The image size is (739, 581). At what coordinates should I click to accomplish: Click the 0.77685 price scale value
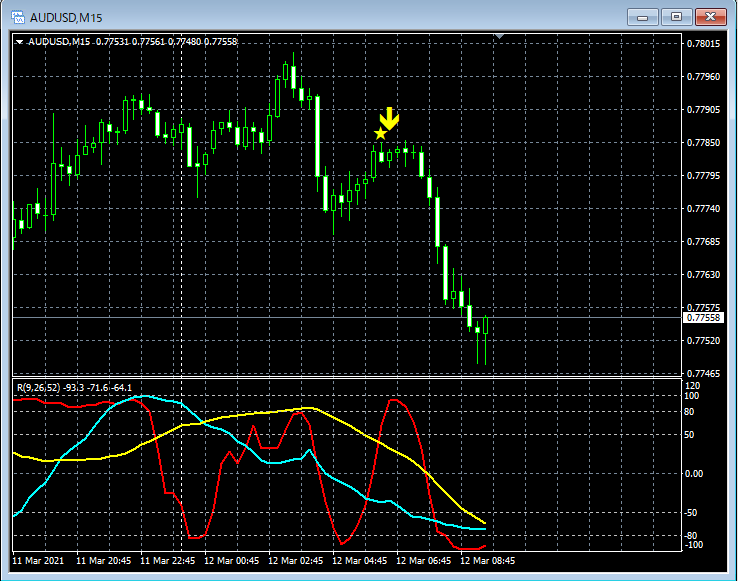click(703, 242)
